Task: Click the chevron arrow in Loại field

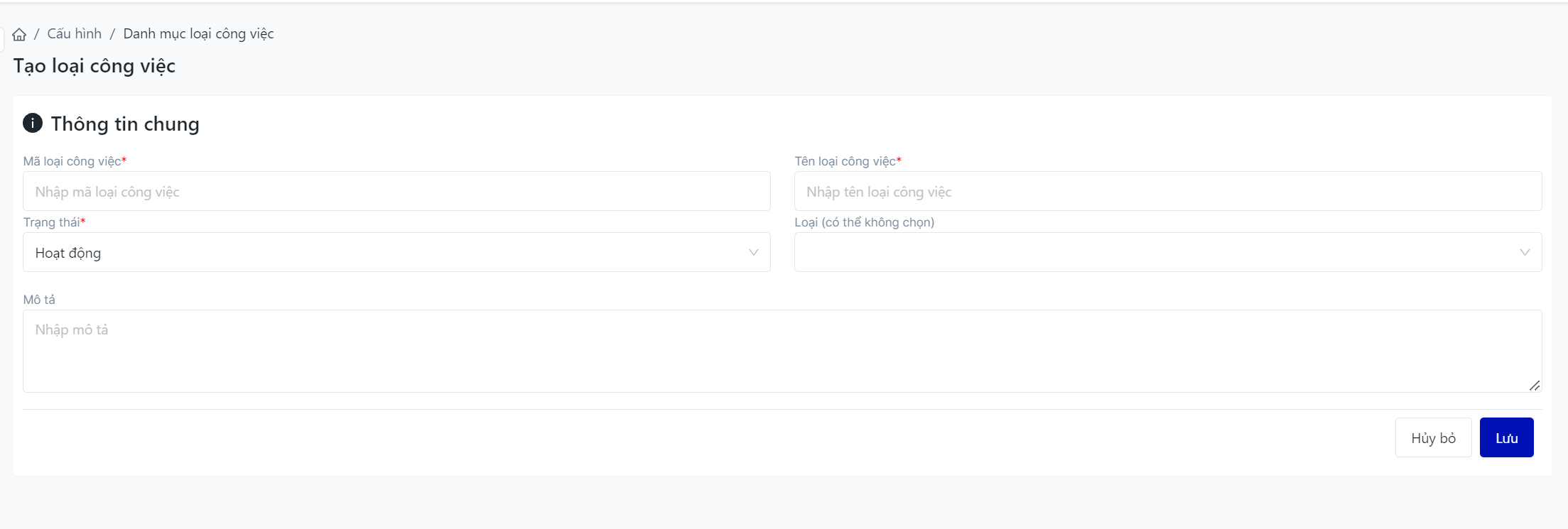Action: 1524,253
